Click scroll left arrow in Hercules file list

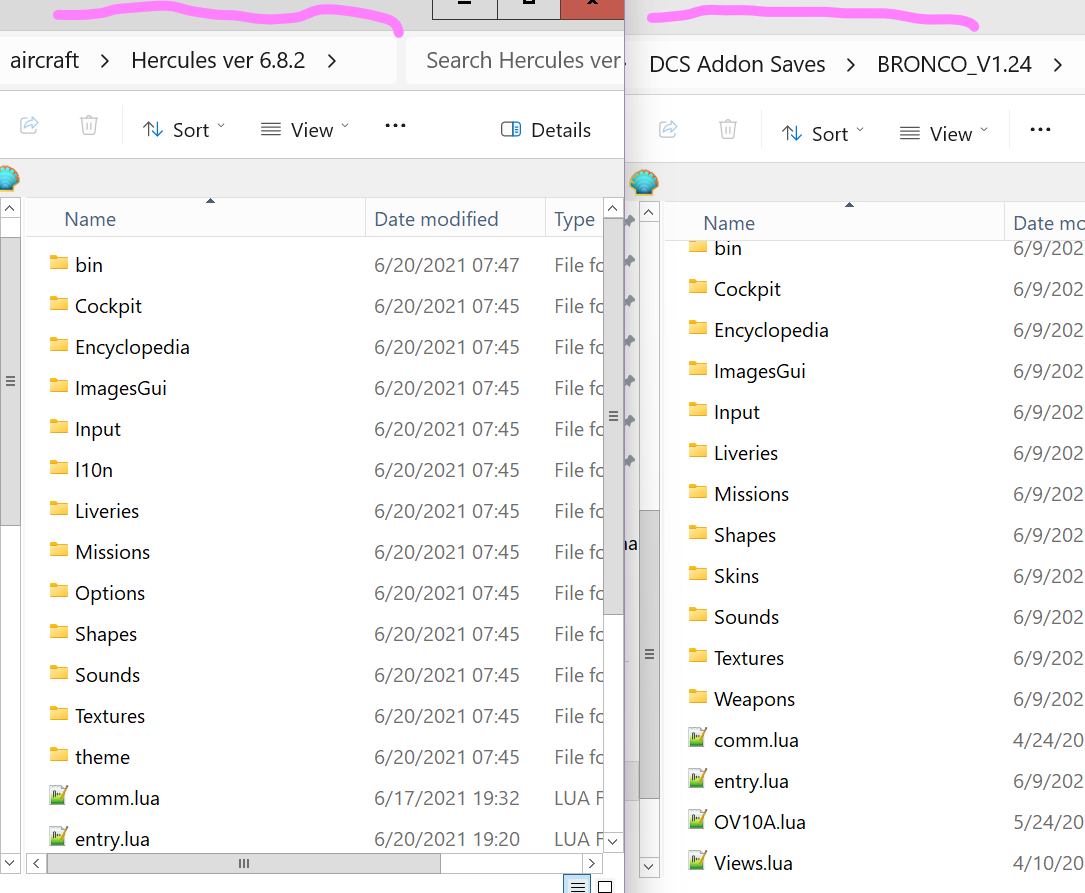[37, 863]
